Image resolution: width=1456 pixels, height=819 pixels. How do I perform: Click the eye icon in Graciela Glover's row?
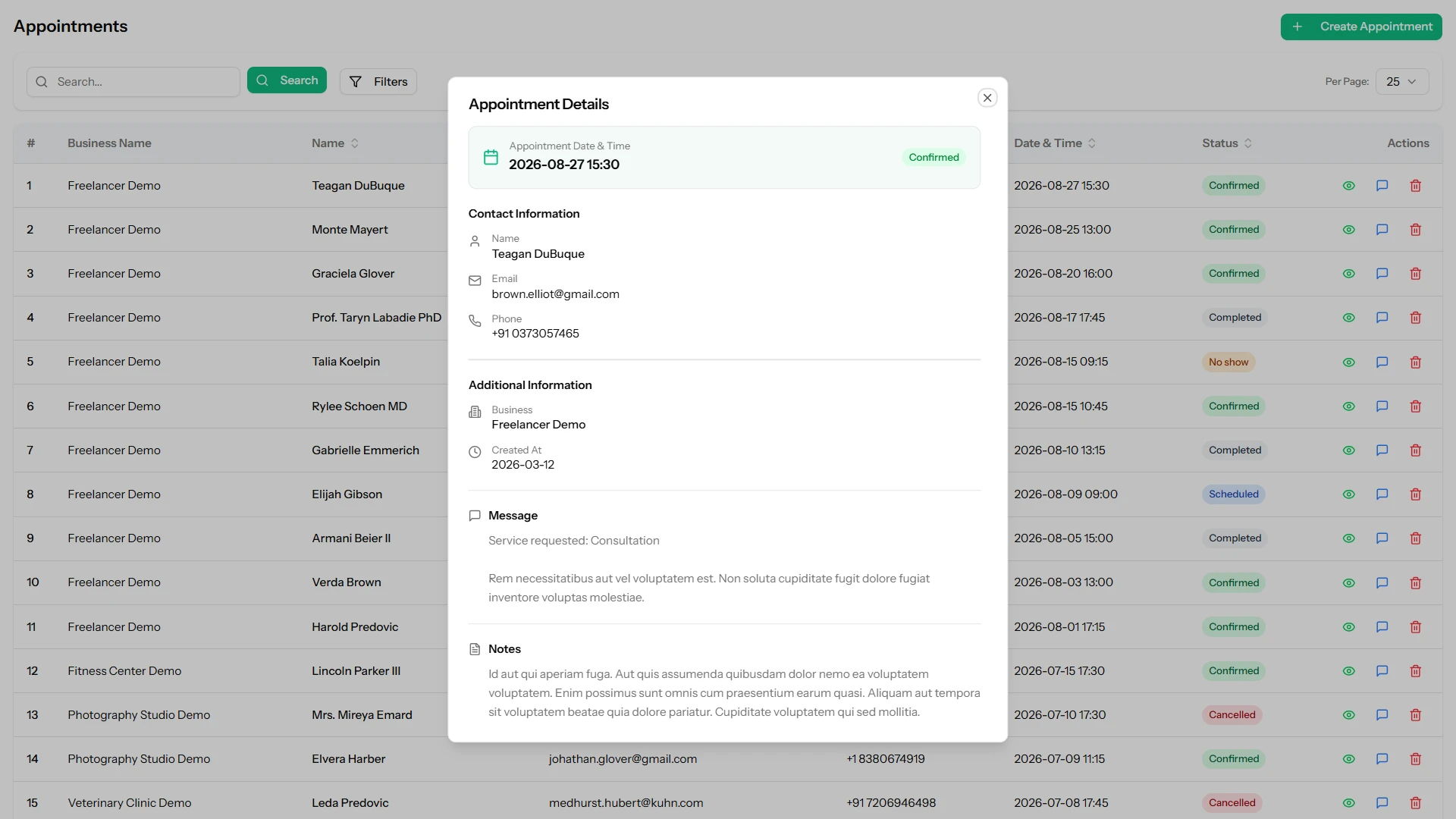[1348, 274]
